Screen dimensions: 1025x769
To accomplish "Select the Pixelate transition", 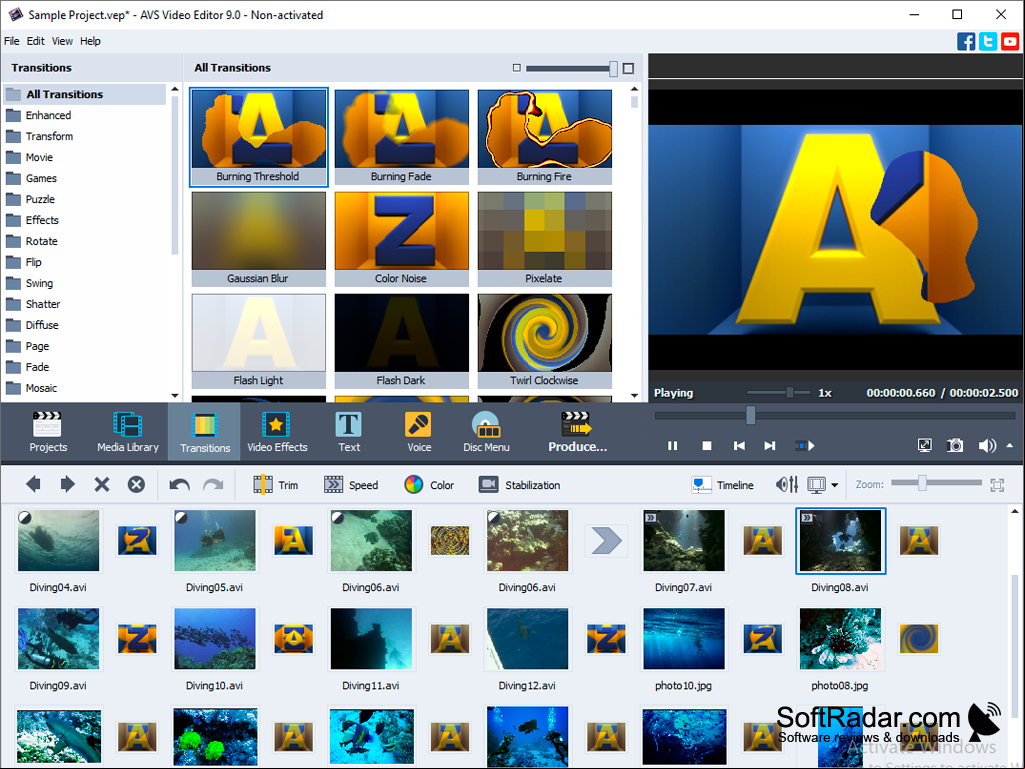I will click(x=545, y=239).
